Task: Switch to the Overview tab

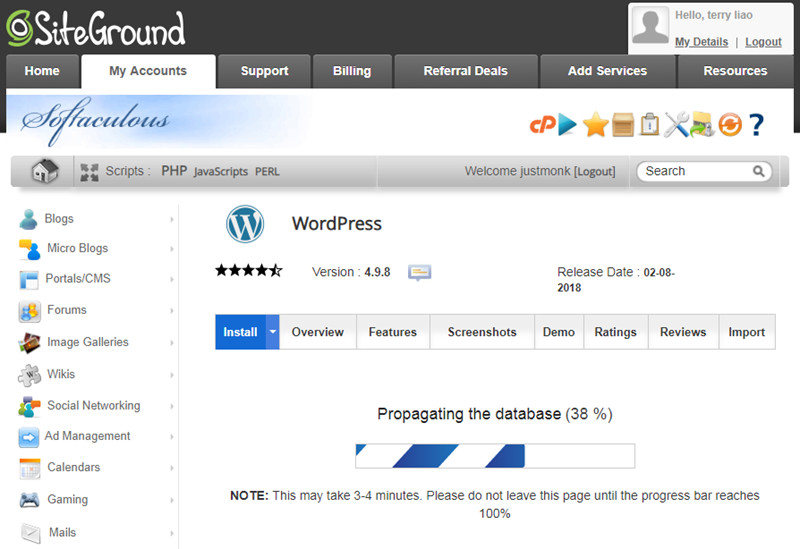Action: (317, 332)
